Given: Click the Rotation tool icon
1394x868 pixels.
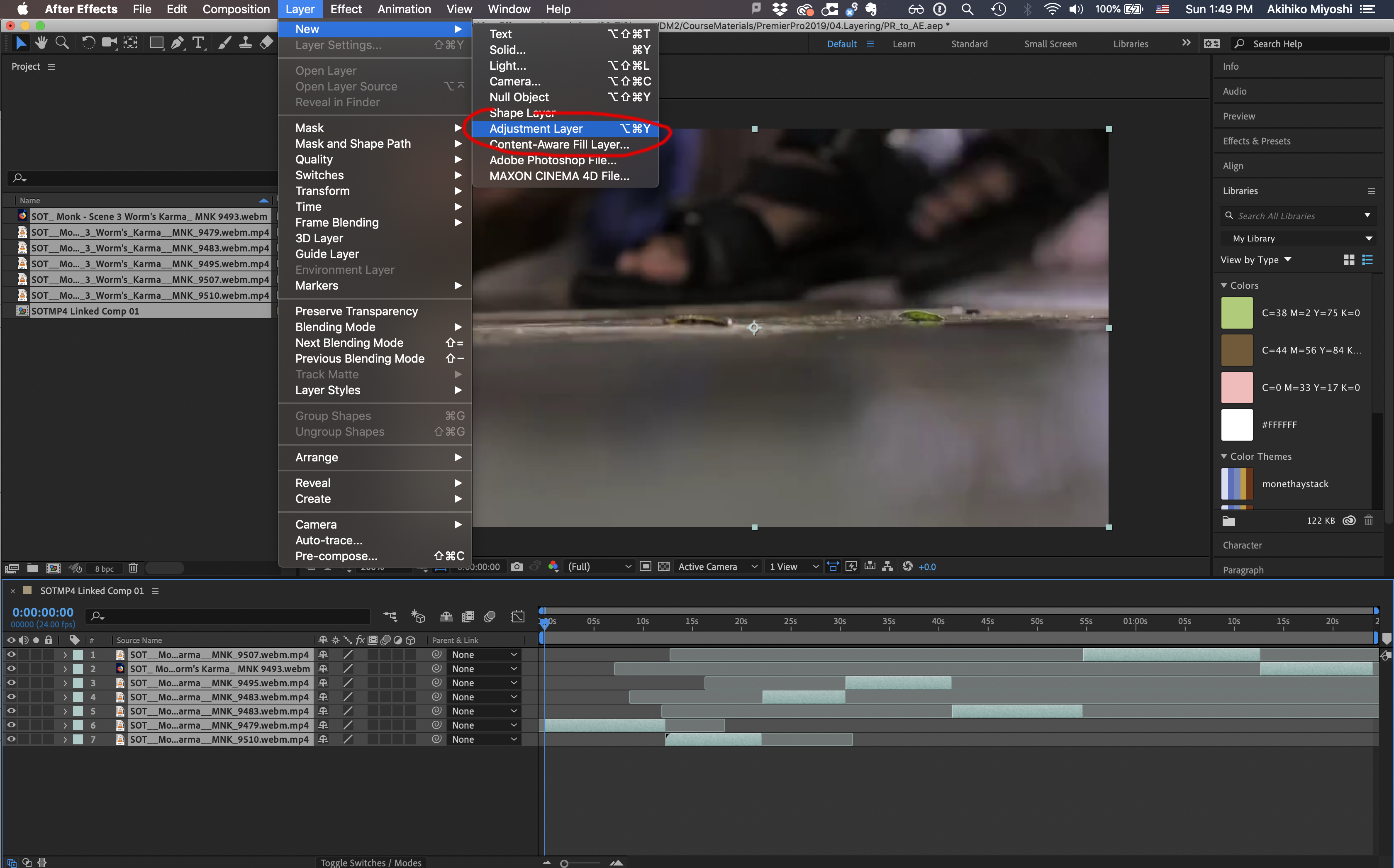Looking at the screenshot, I should coord(88,43).
